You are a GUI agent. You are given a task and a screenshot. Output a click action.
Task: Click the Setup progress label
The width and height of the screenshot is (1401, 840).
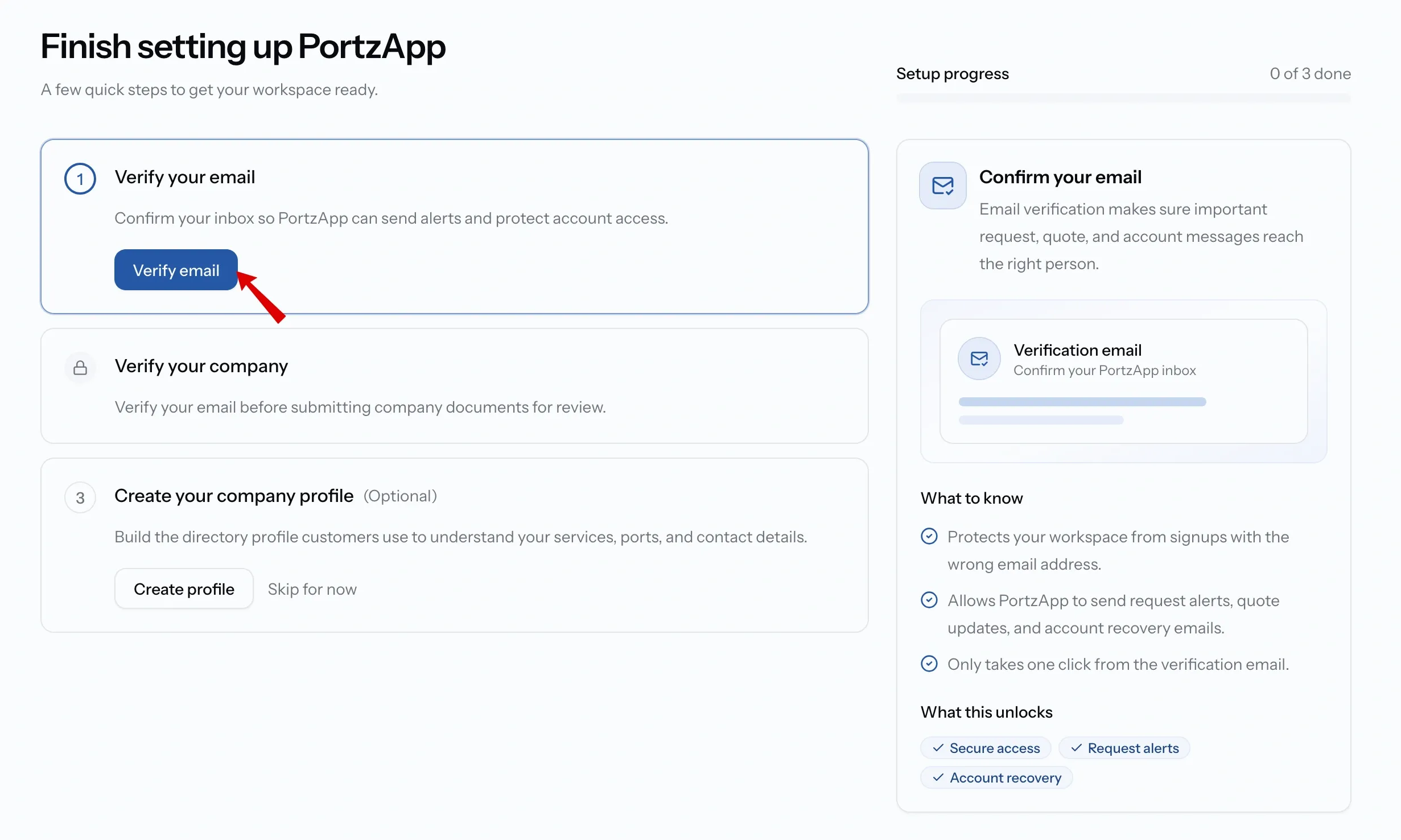[953, 73]
